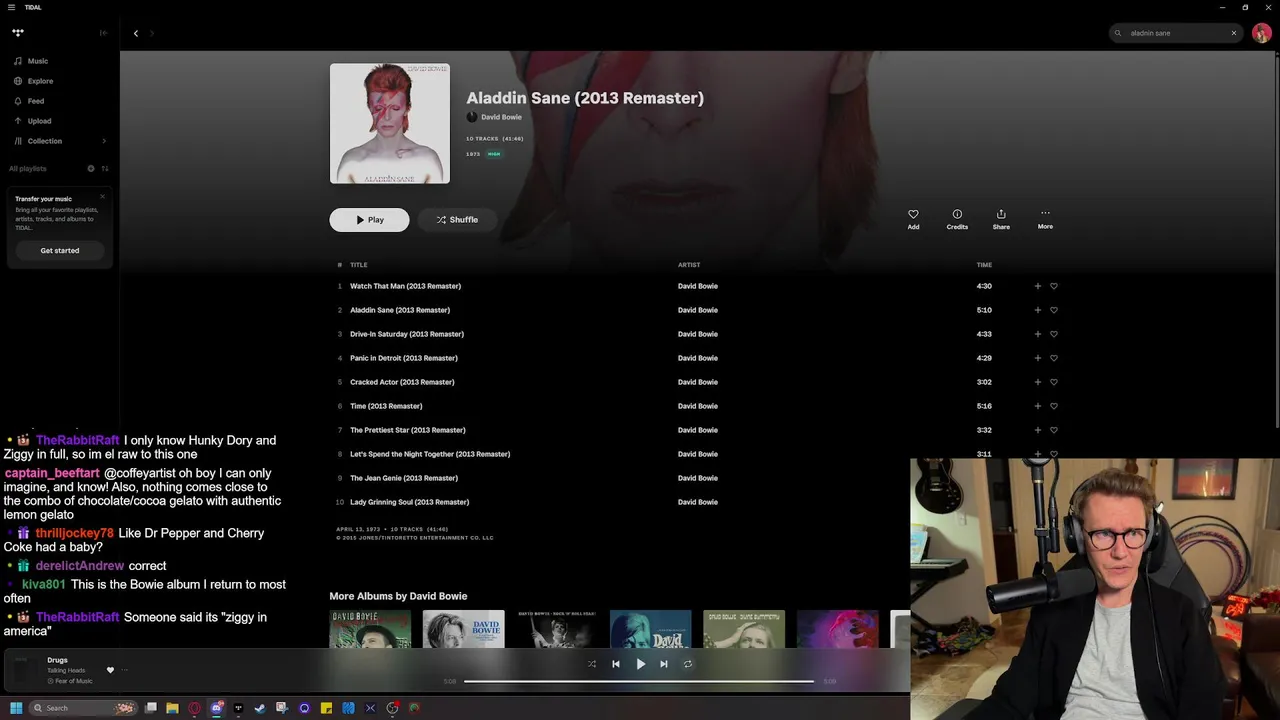This screenshot has height=720, width=1280.
Task: Sort All playlists with the arrows icon
Action: 105,168
